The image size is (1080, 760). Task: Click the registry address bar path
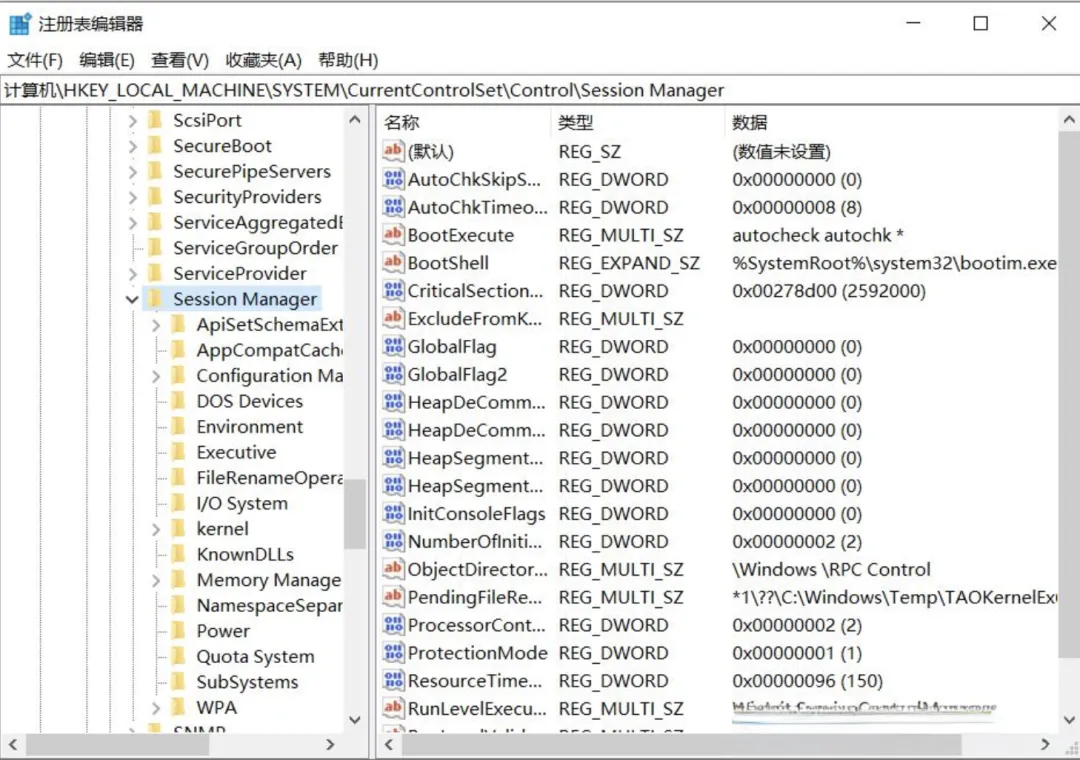[364, 90]
